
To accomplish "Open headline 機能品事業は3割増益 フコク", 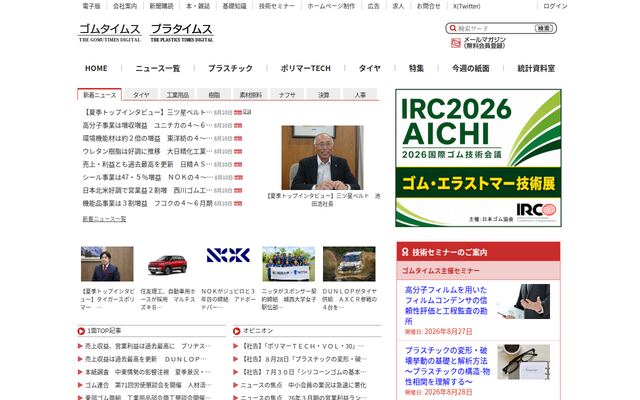I will point(147,203).
